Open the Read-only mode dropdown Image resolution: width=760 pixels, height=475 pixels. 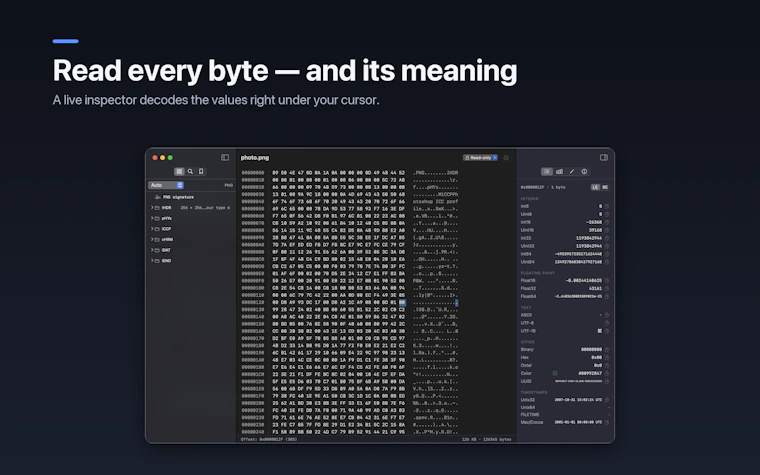pyautogui.click(x=480, y=158)
